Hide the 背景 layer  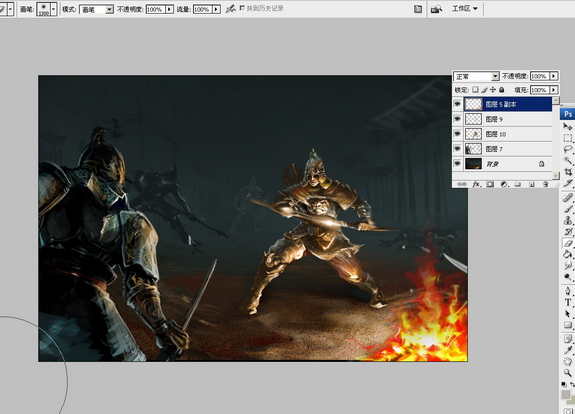[457, 164]
